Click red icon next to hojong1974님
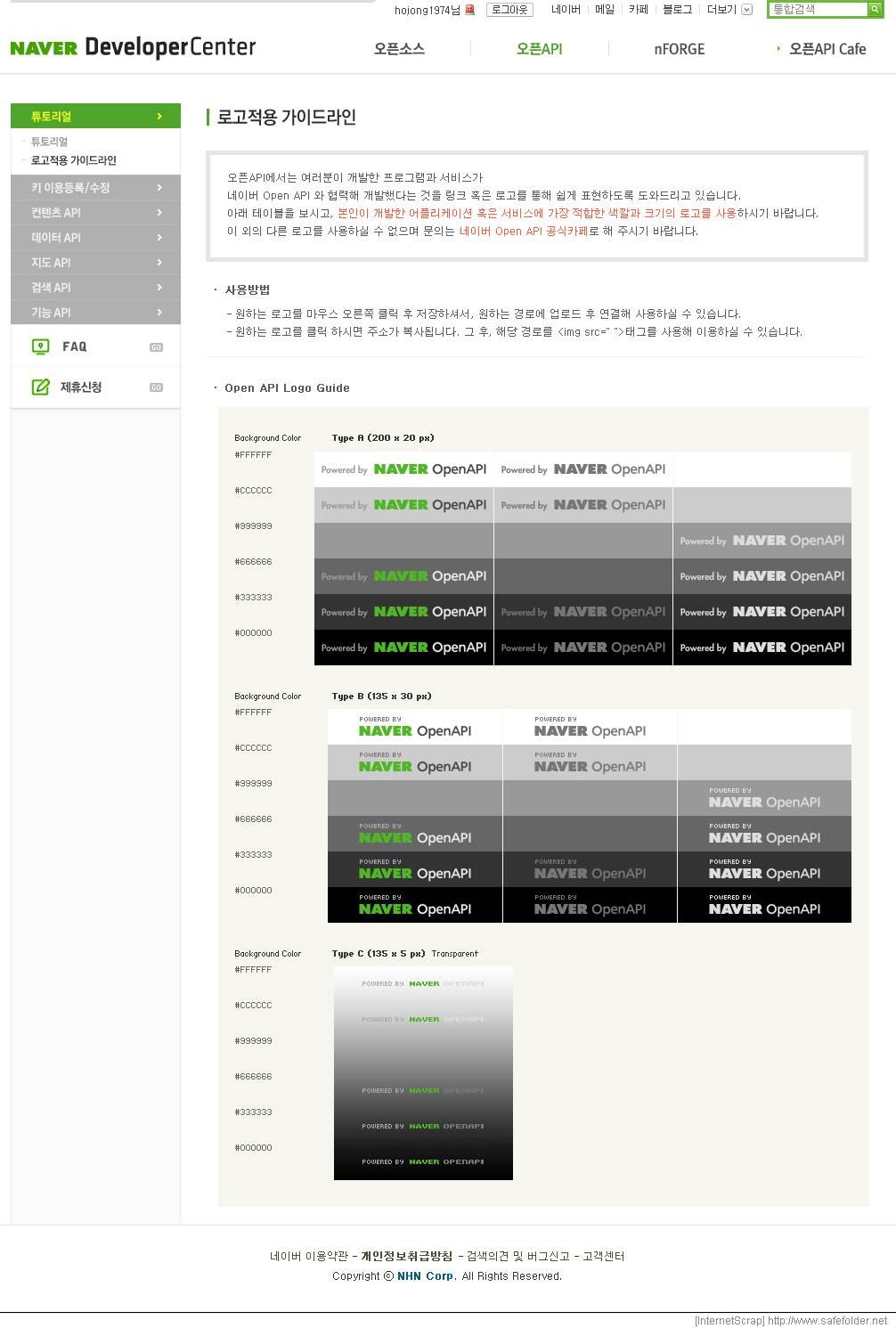The height and width of the screenshot is (1328, 896). coord(470,10)
